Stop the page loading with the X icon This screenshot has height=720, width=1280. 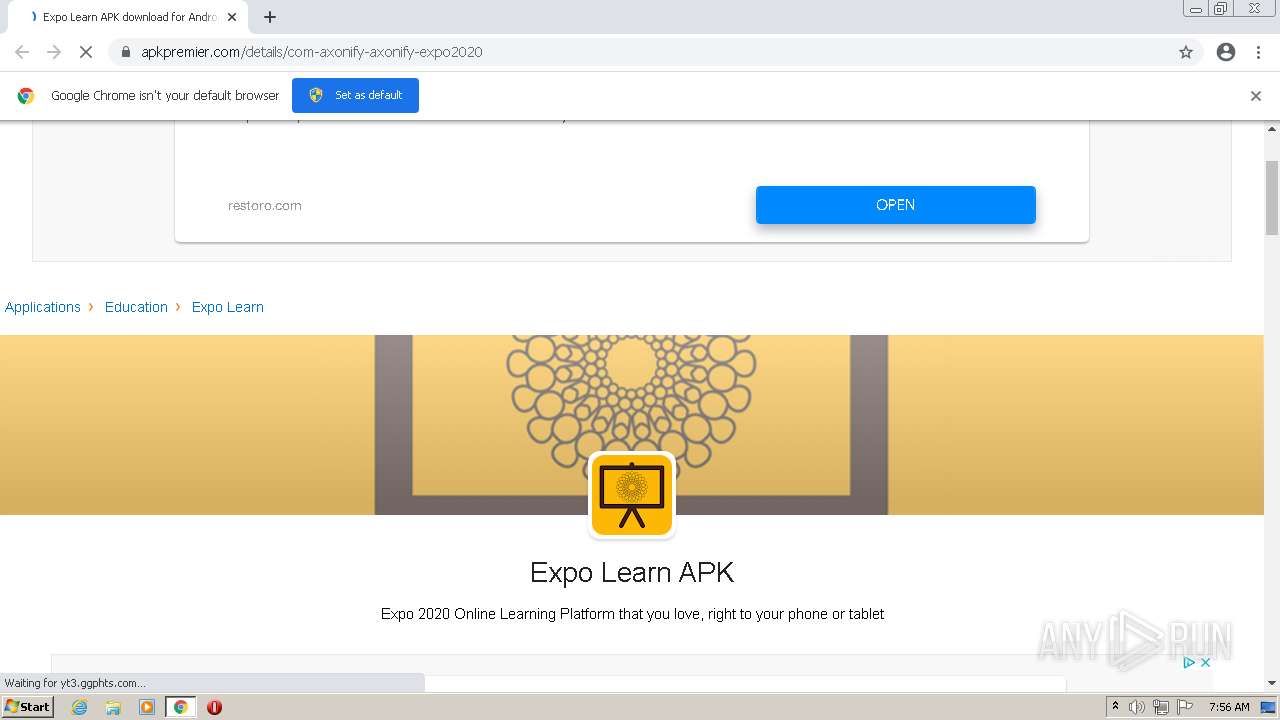point(86,52)
